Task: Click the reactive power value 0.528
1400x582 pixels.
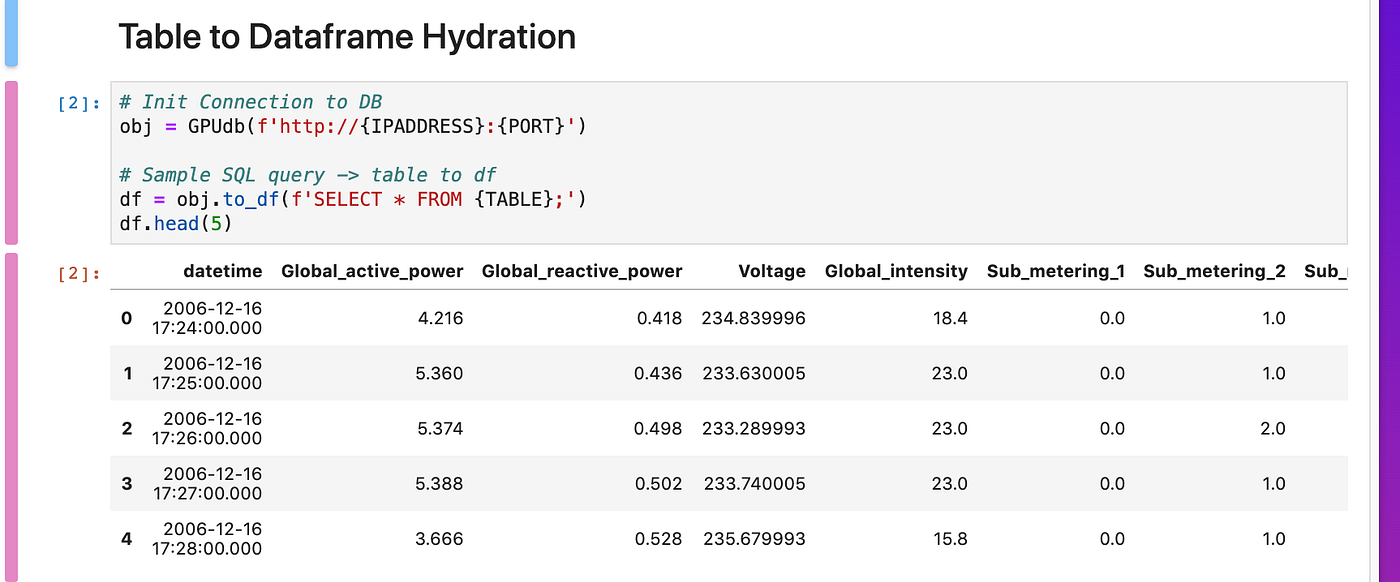Action: pyautogui.click(x=658, y=538)
